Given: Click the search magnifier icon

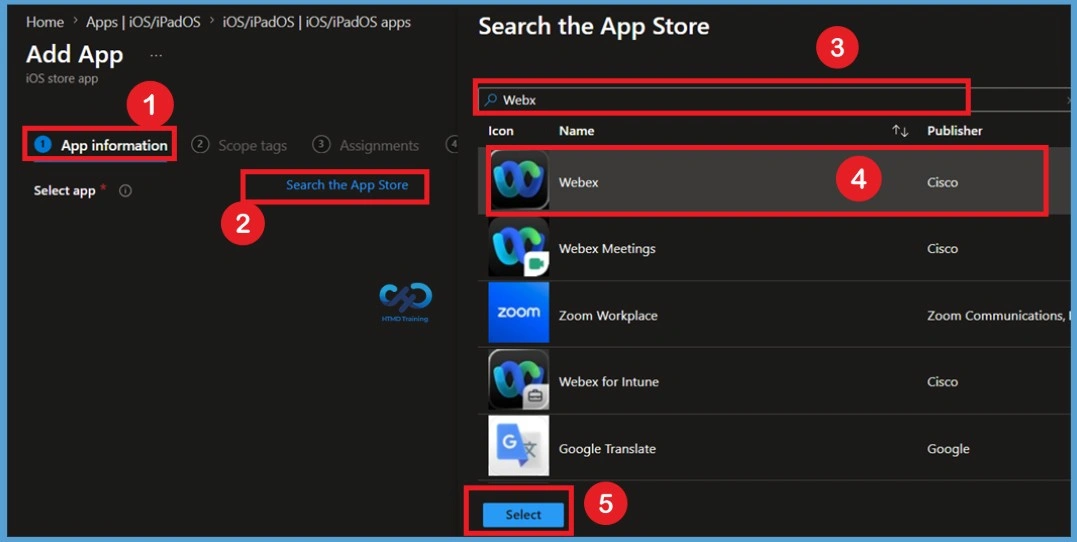Looking at the screenshot, I should pos(490,100).
